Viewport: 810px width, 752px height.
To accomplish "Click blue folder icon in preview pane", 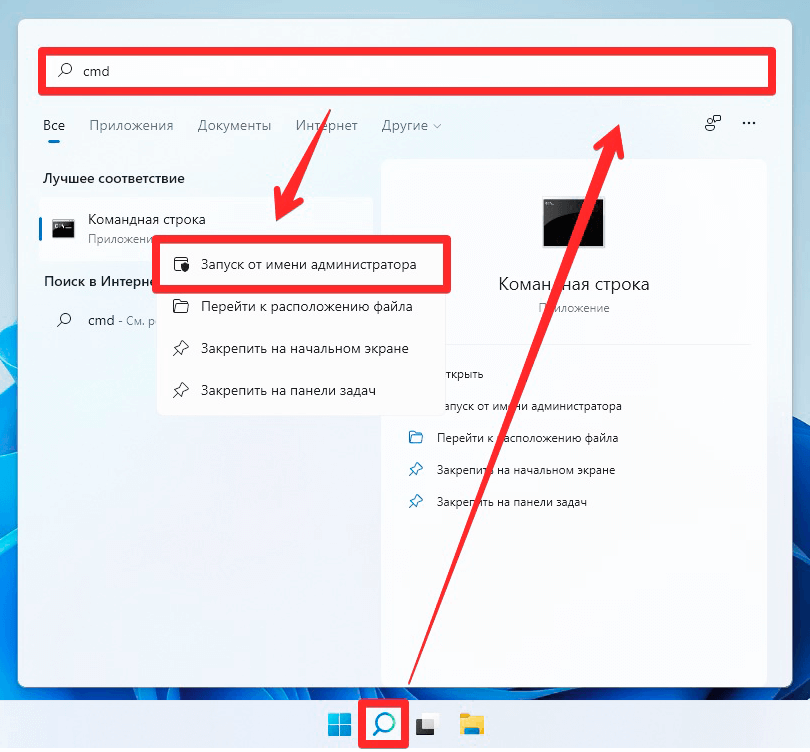I will click(x=416, y=437).
